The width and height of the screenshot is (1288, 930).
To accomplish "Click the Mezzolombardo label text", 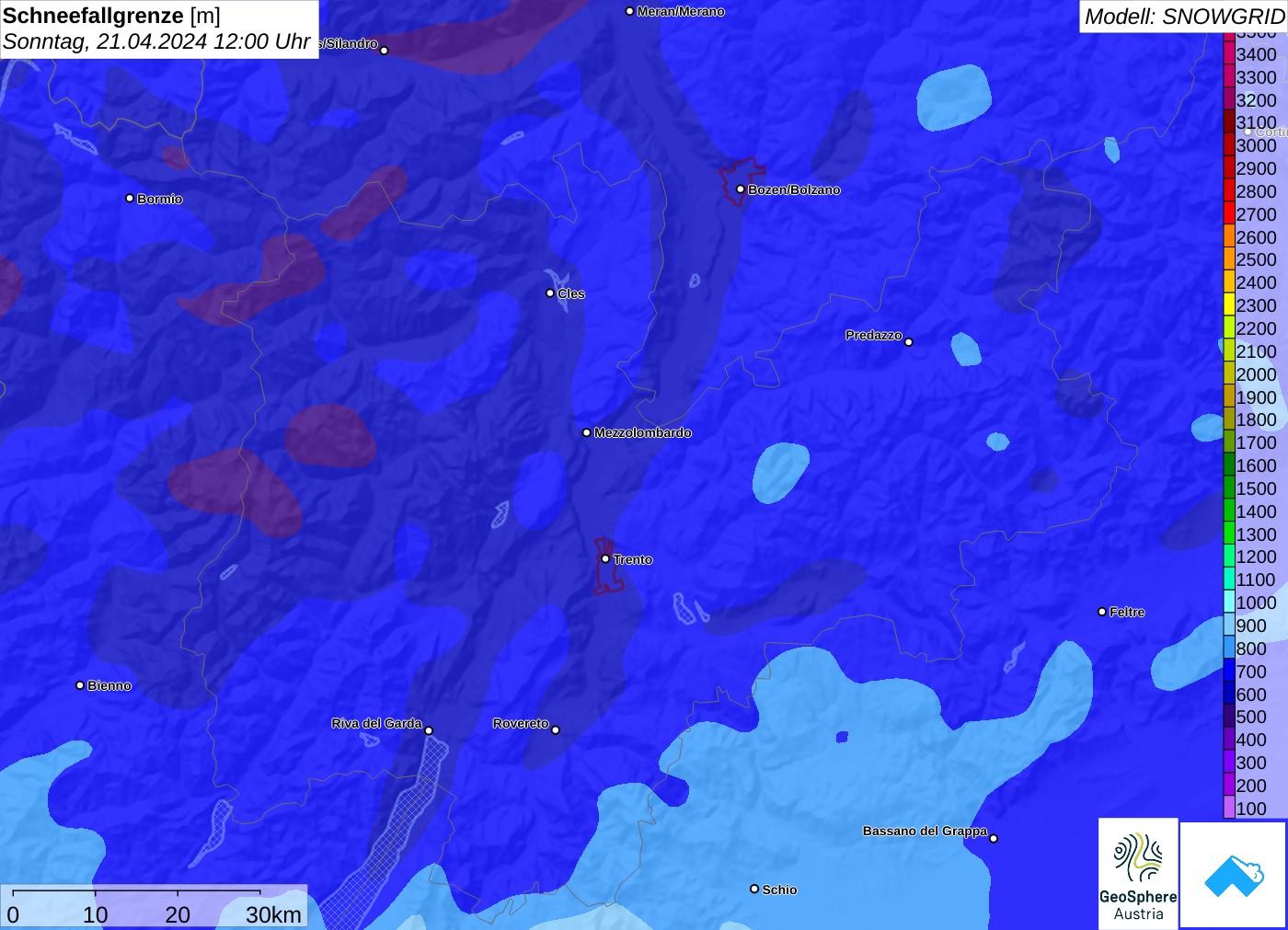I will point(642,432).
